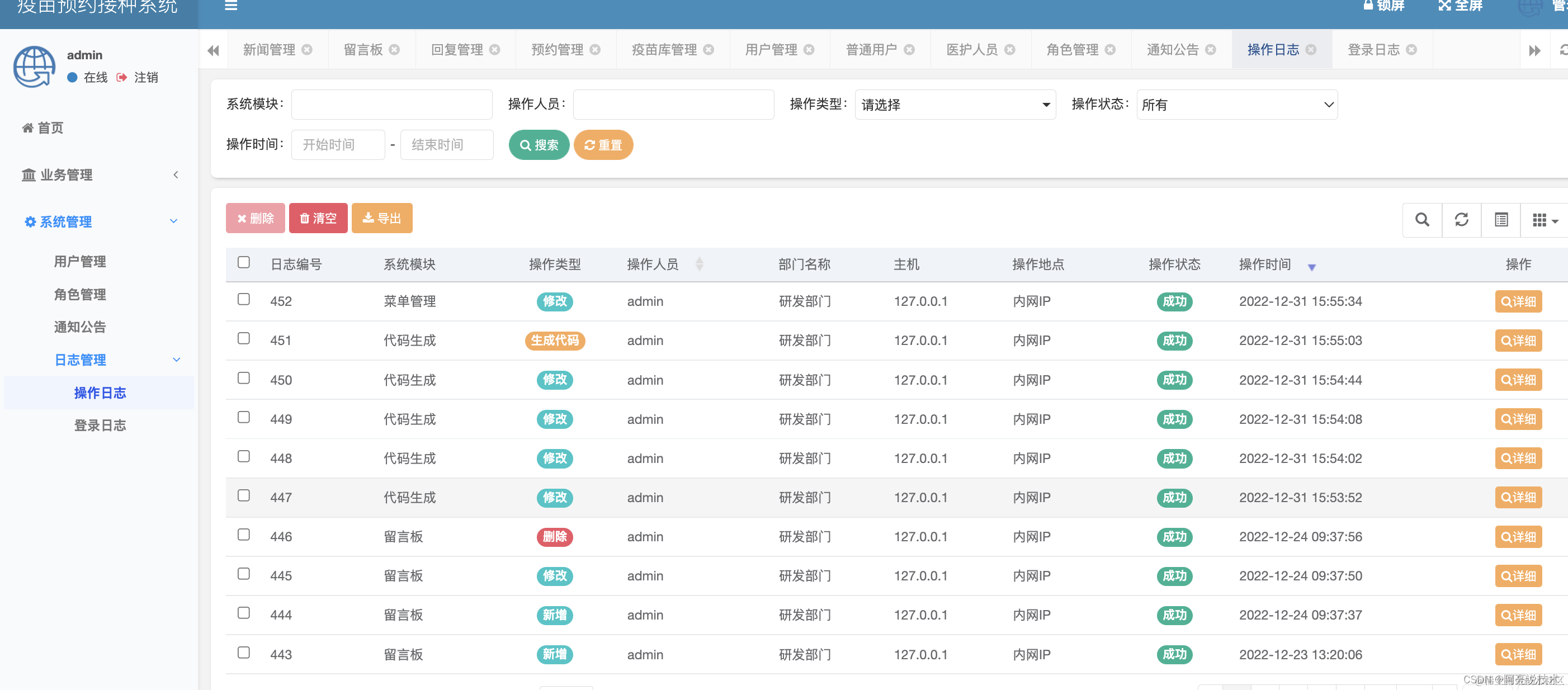Screen dimensions: 1568x690
Task: Click the 注销 logout icon
Action: point(122,77)
